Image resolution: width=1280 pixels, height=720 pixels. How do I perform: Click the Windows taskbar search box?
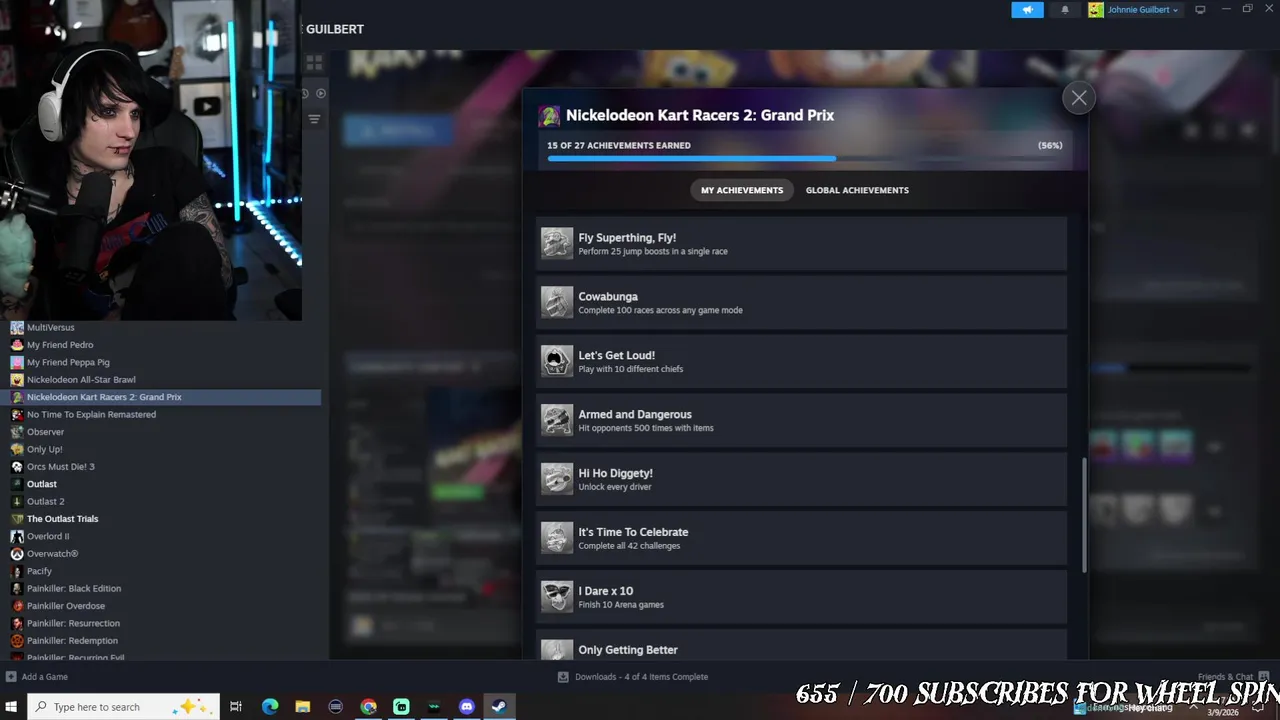pyautogui.click(x=123, y=707)
